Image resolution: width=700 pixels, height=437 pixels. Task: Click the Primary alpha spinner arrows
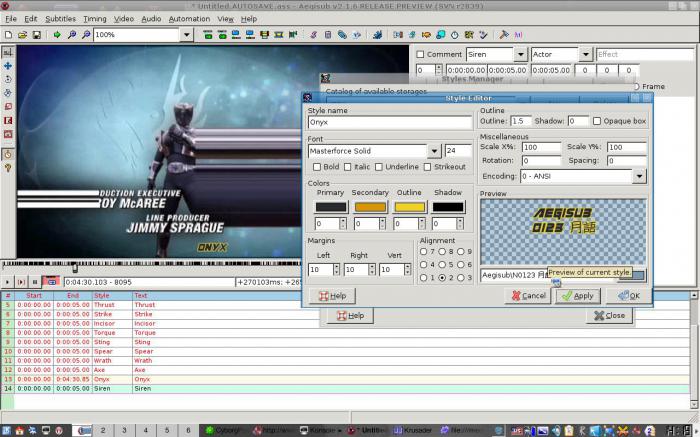[x=343, y=224]
